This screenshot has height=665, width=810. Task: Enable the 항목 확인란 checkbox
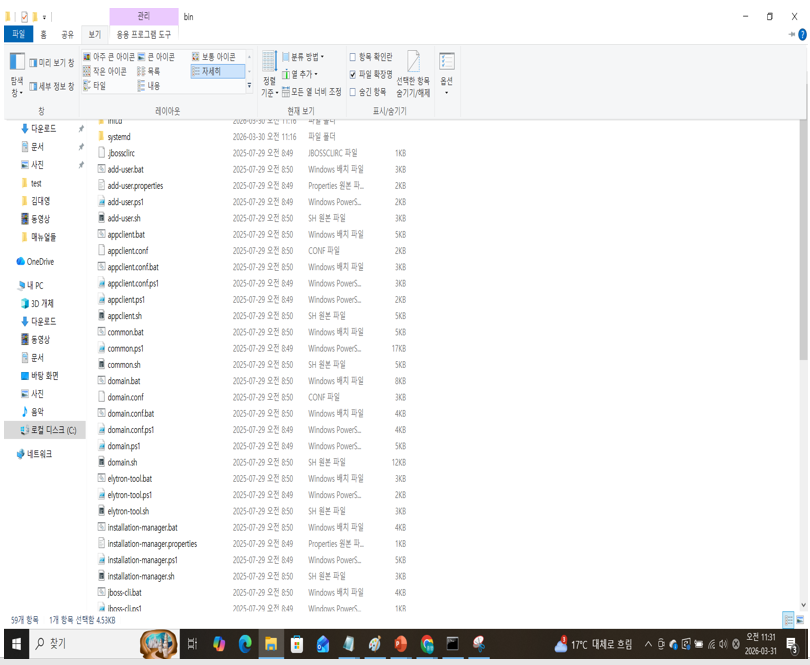click(x=353, y=57)
